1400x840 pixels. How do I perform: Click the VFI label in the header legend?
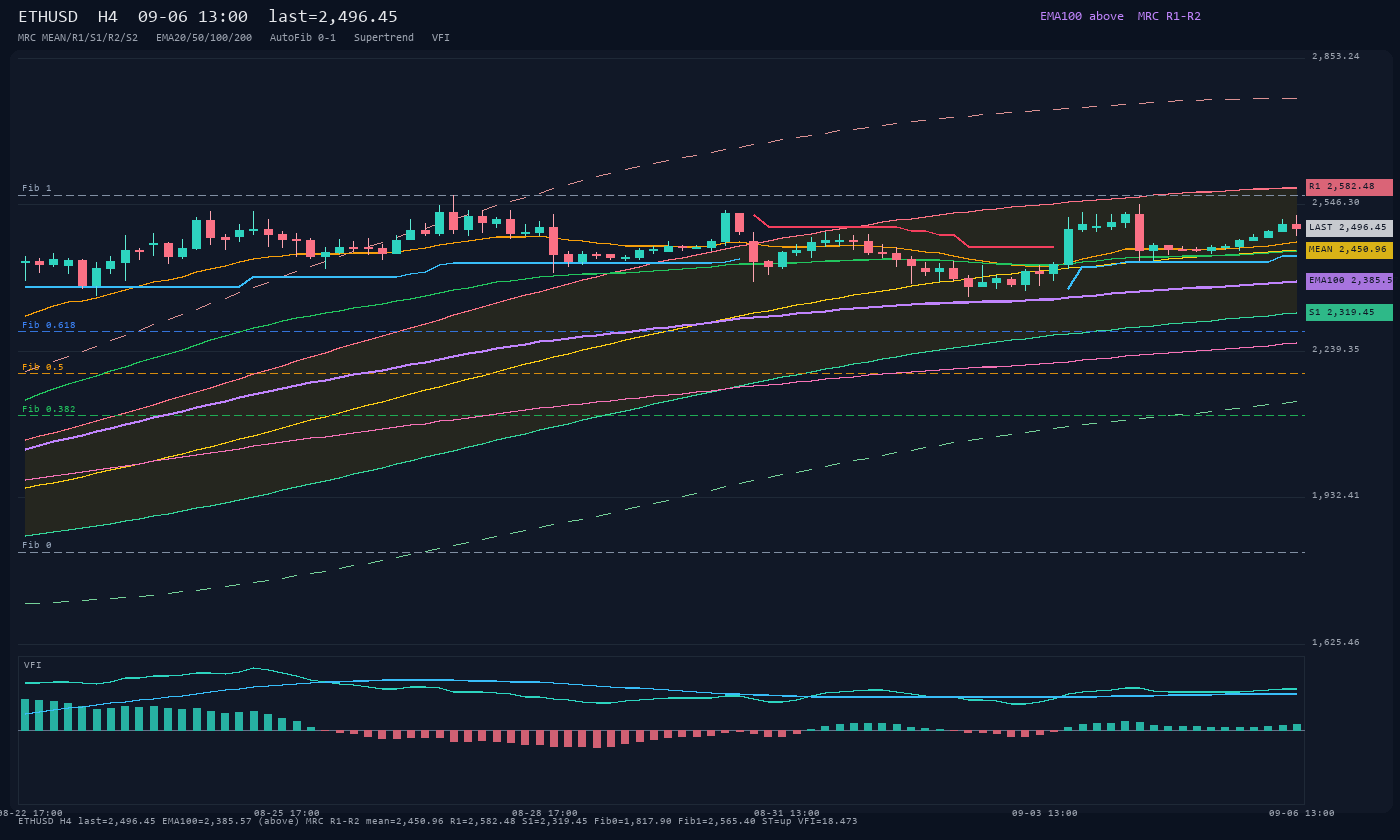(441, 38)
